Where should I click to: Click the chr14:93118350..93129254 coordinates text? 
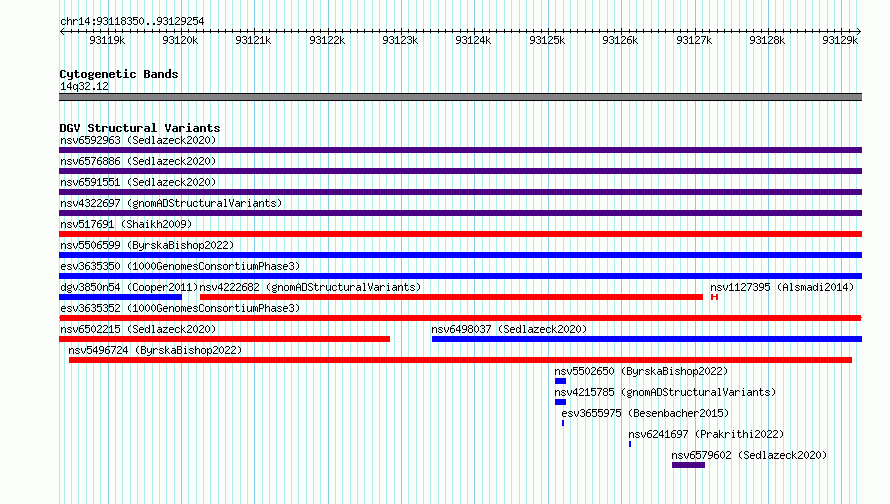[132, 21]
